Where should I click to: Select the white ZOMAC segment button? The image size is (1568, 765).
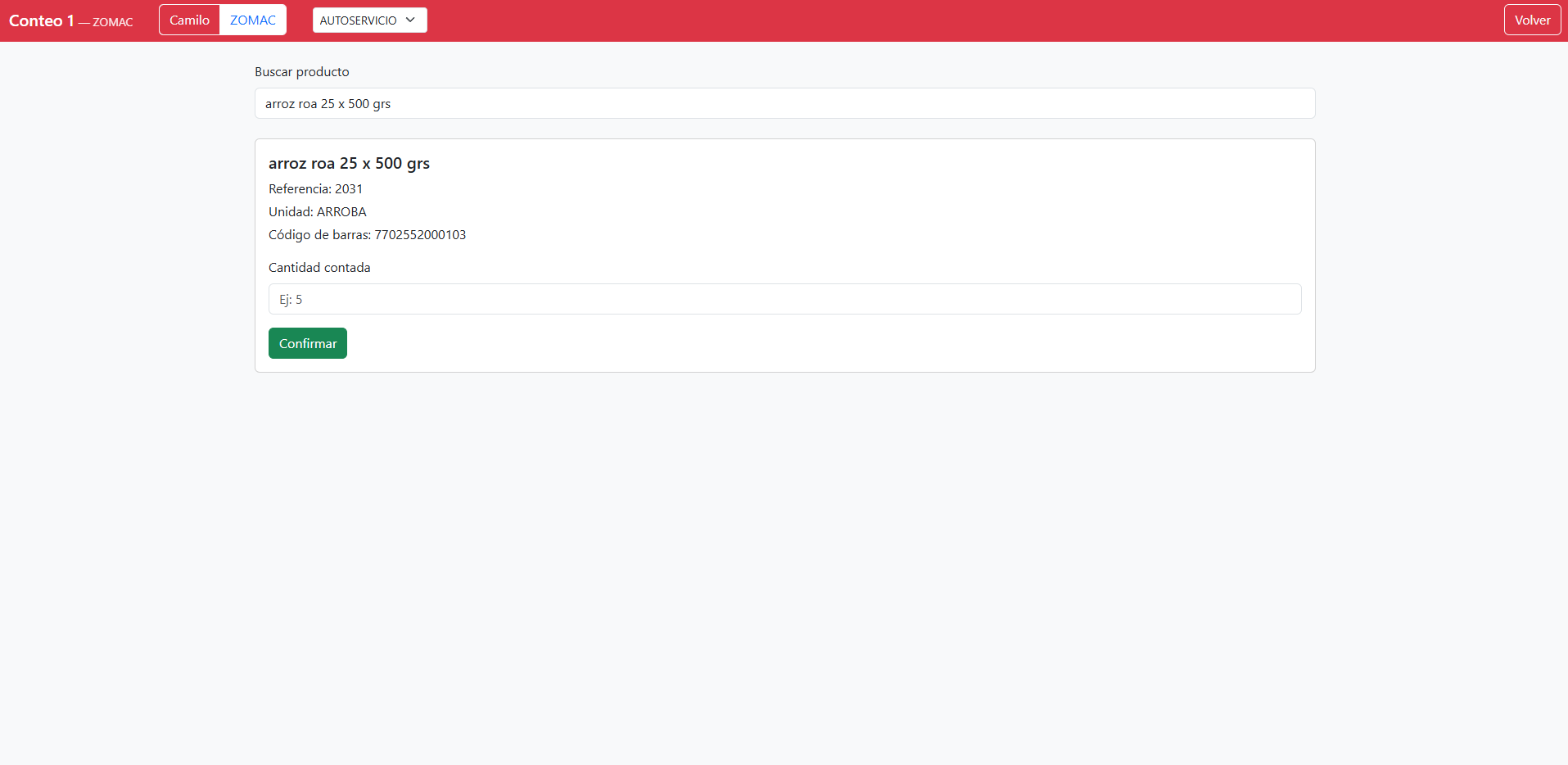point(252,20)
